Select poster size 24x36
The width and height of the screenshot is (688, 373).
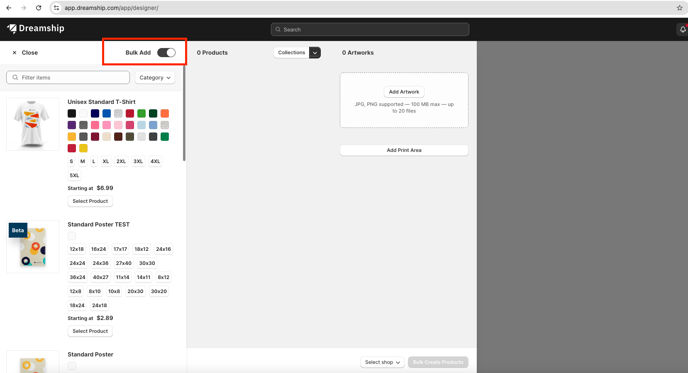pos(100,263)
